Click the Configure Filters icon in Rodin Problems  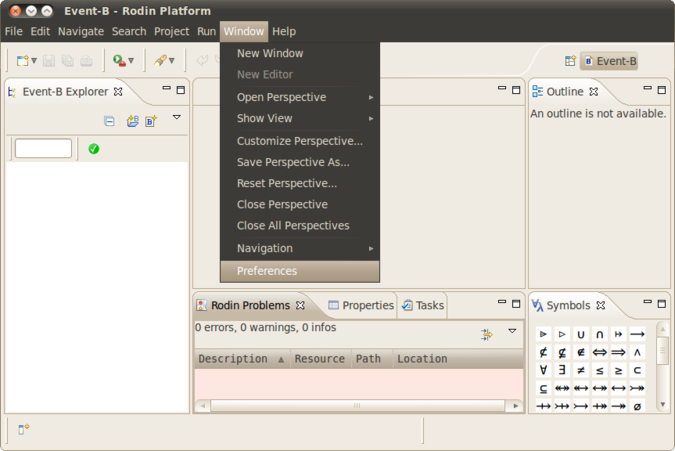pyautogui.click(x=487, y=334)
